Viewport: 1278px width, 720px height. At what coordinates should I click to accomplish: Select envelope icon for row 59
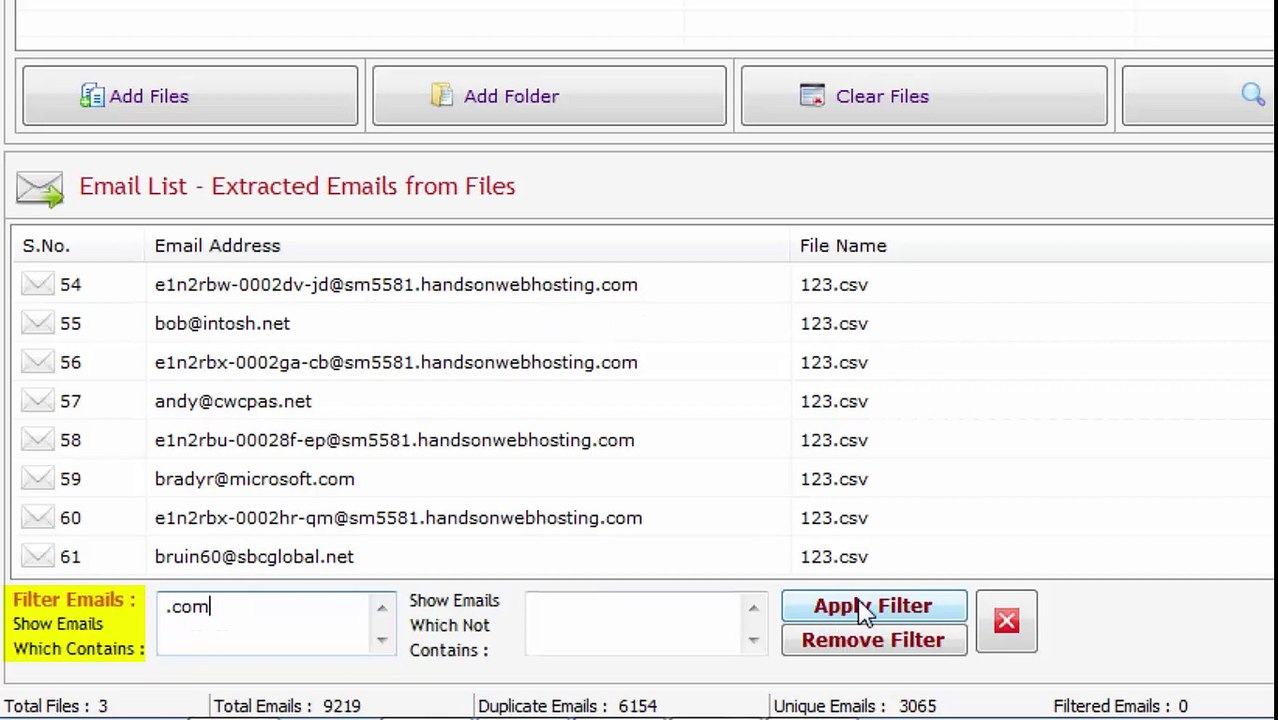pos(37,480)
